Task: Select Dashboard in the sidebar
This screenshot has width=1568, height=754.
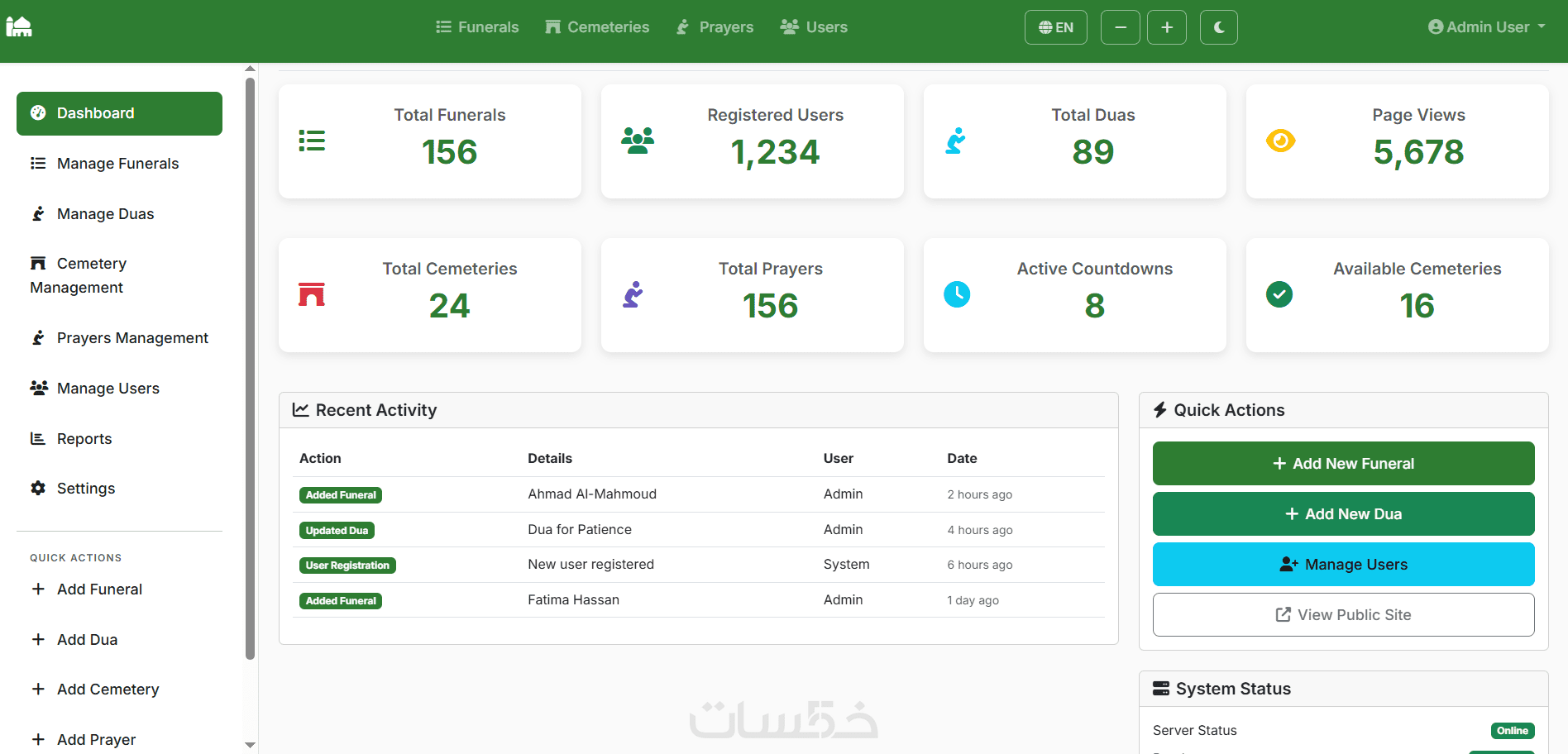Action: click(x=119, y=113)
